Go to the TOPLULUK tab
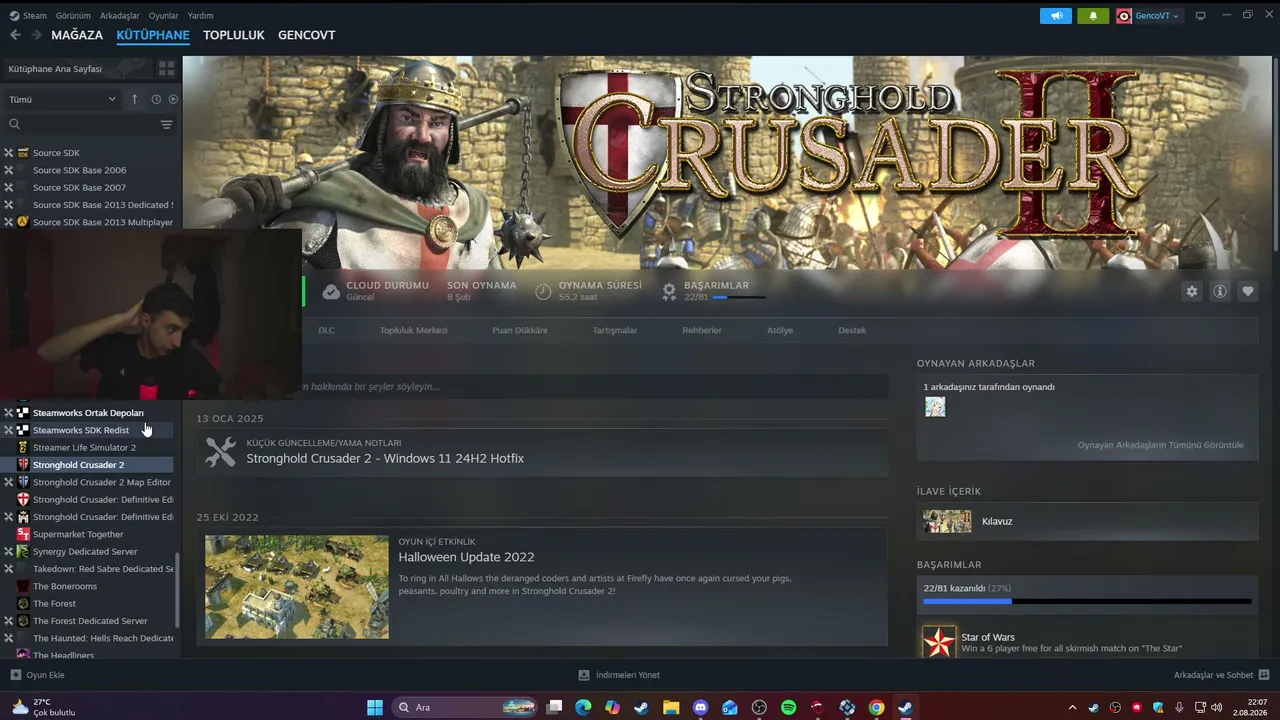 point(234,35)
